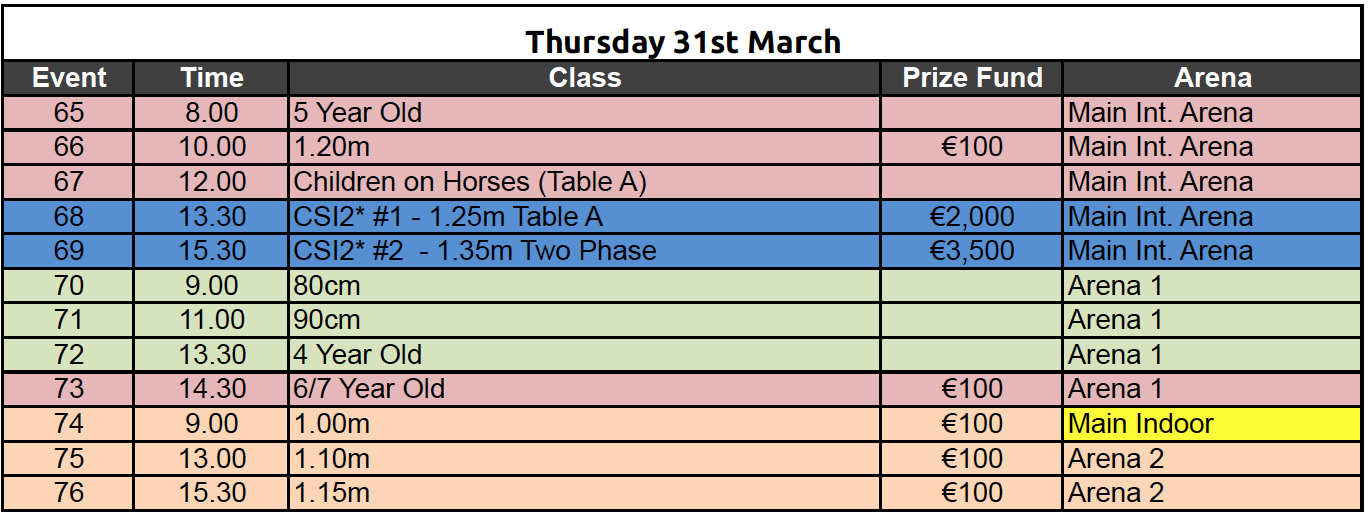1369x518 pixels.
Task: Select the Prize Fund column header
Action: point(972,78)
